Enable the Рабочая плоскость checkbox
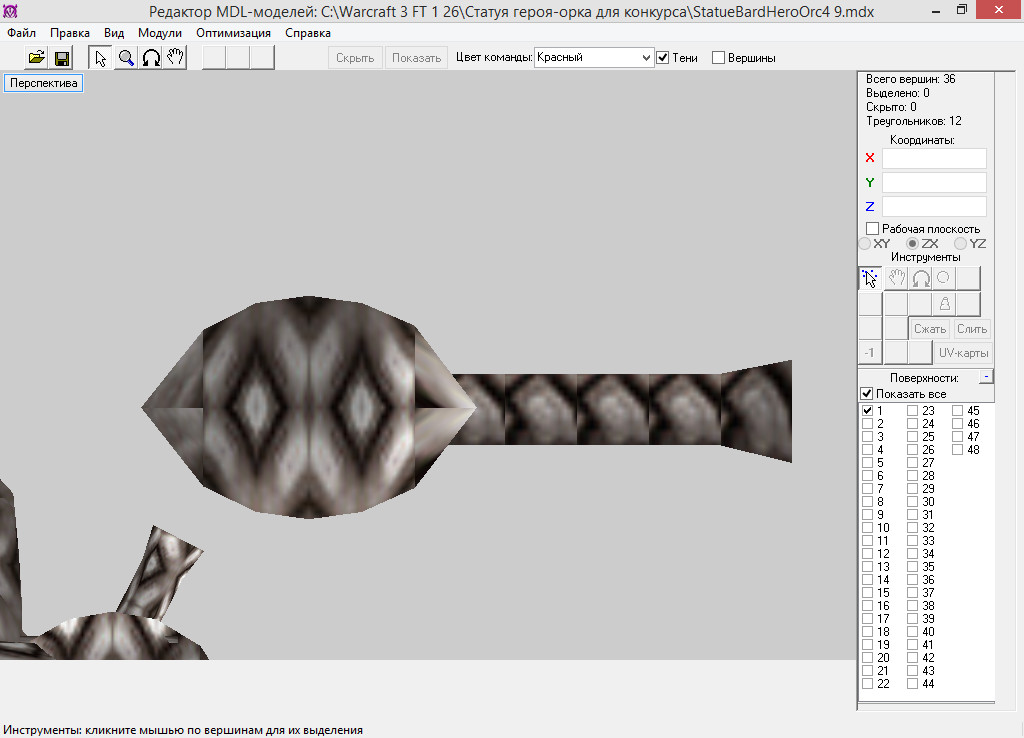The height and width of the screenshot is (738, 1024). pos(872,229)
